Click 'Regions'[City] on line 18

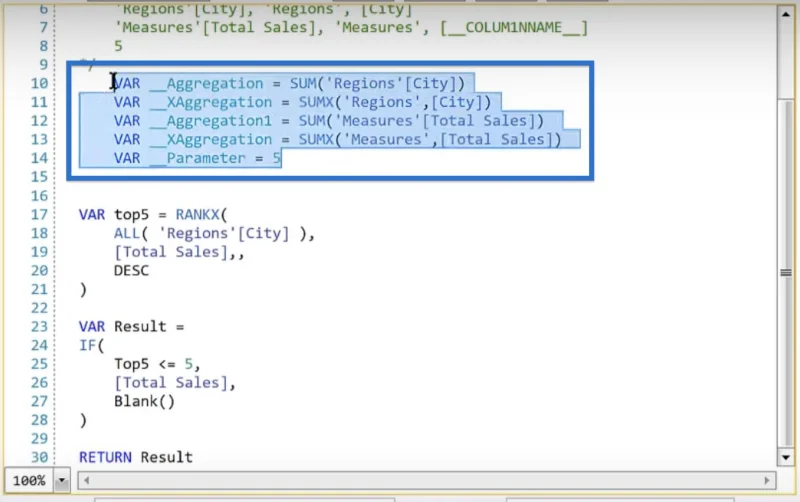pyautogui.click(x=224, y=233)
